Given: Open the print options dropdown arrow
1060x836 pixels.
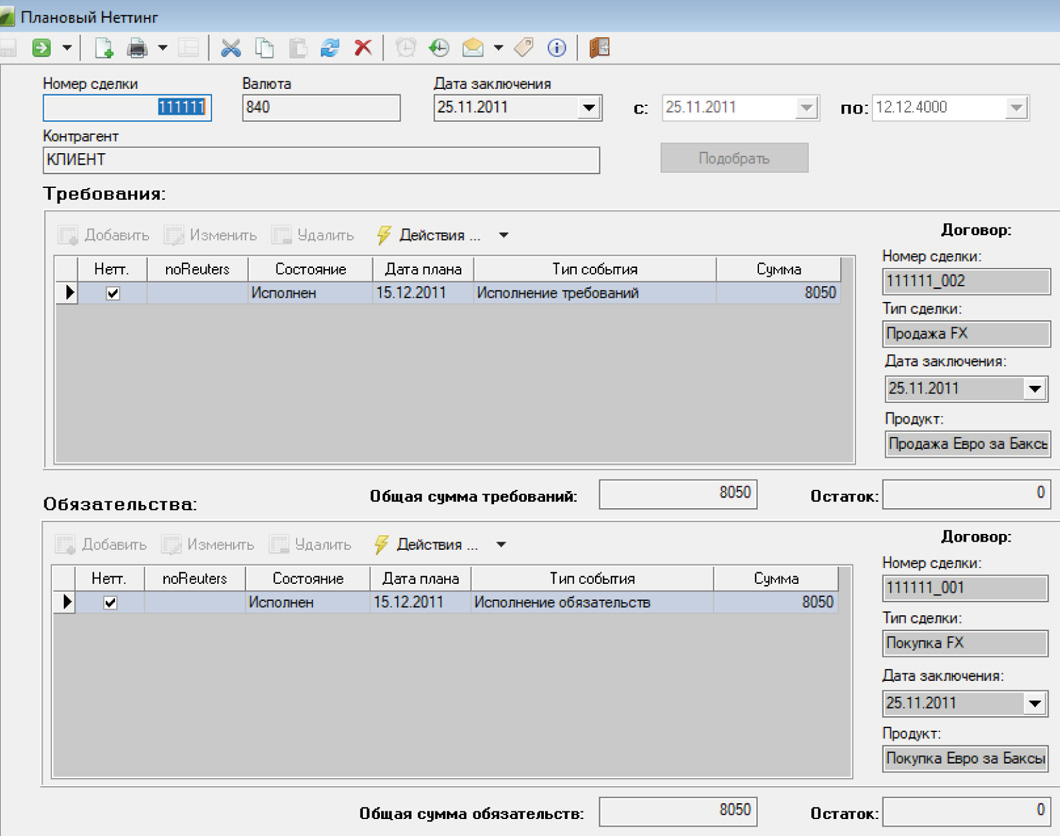Looking at the screenshot, I should [x=162, y=47].
